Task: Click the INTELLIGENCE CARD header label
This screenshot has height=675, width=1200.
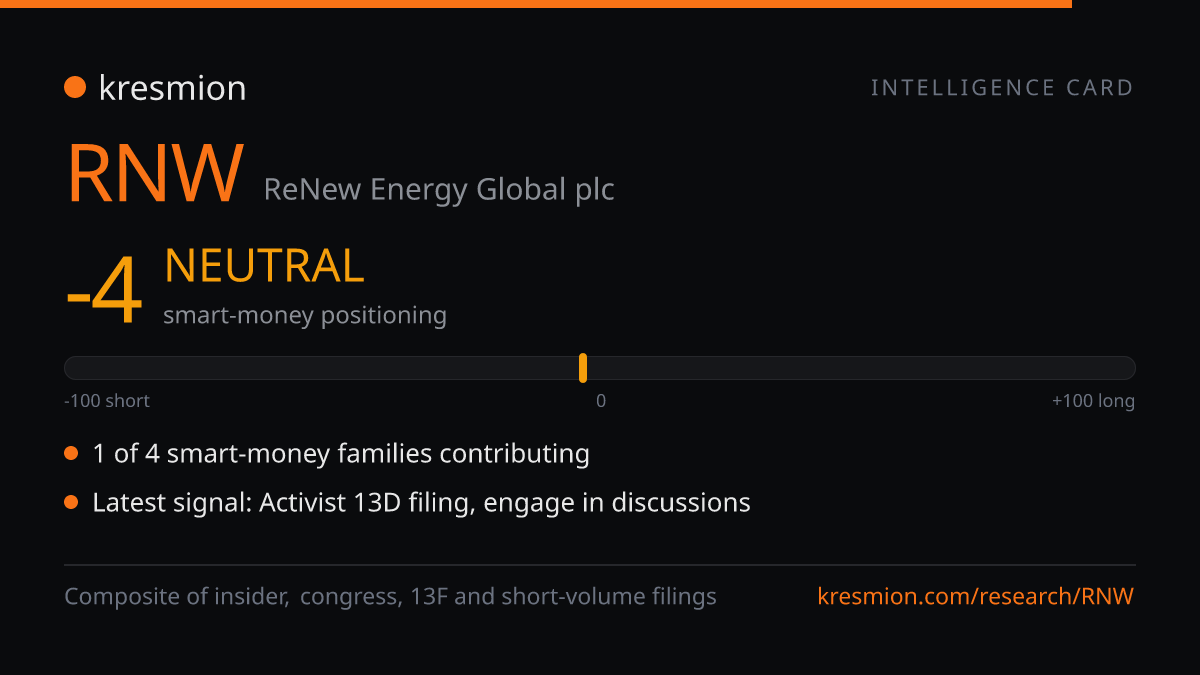Action: point(1002,88)
